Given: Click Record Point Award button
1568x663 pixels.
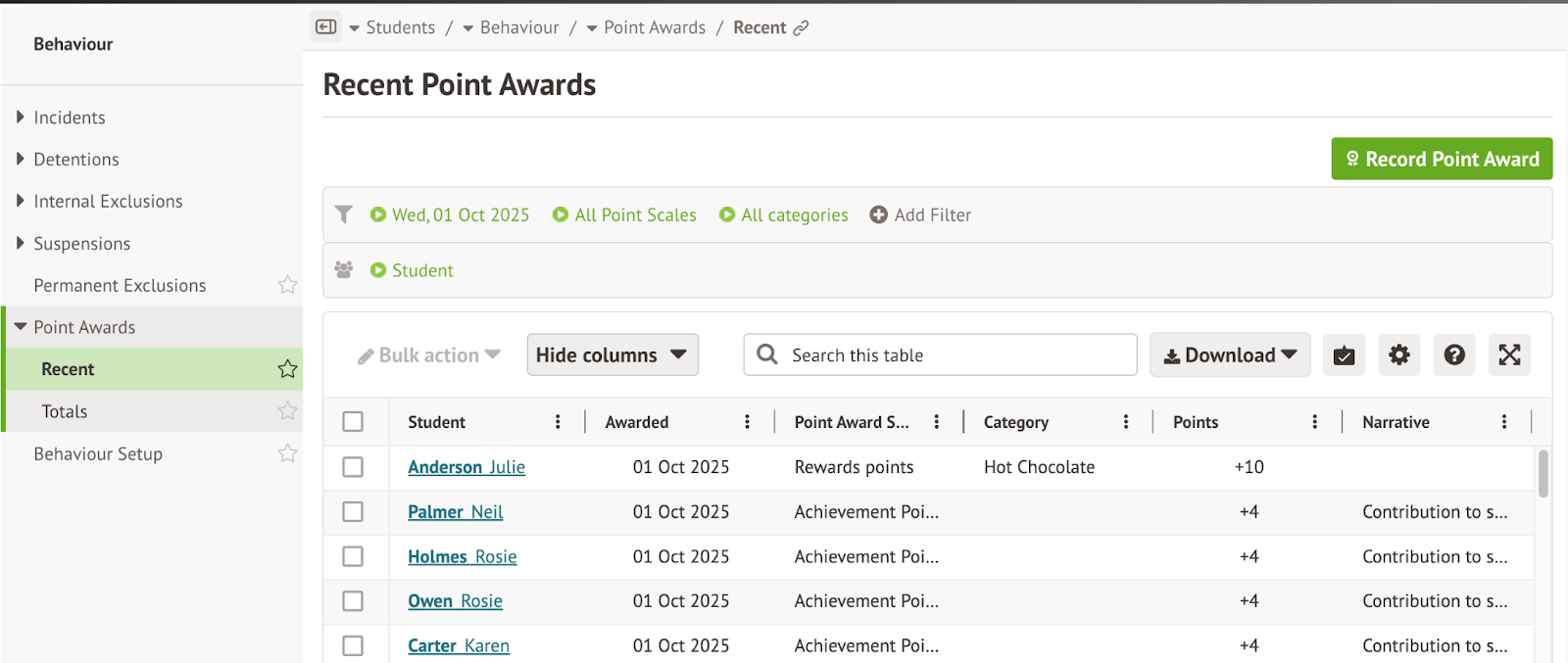Looking at the screenshot, I should point(1441,159).
